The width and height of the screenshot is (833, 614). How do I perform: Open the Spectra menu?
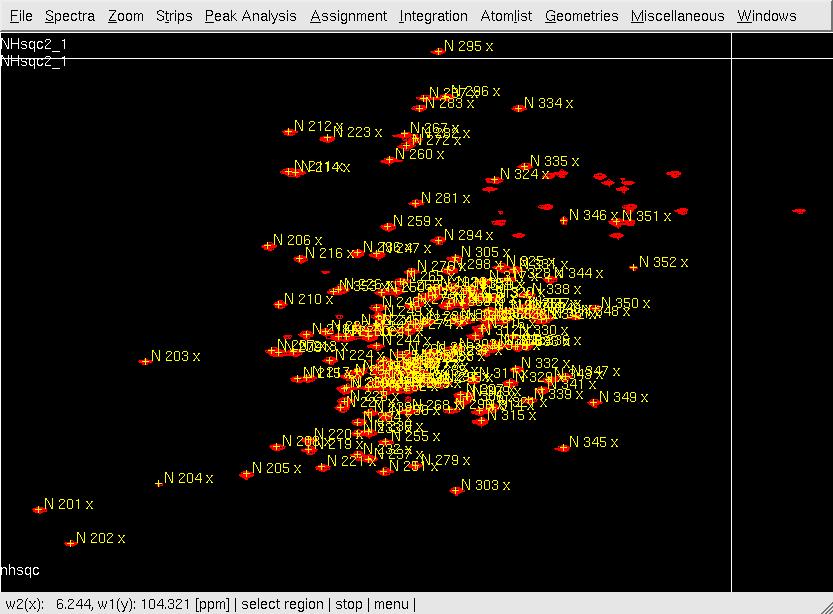point(70,16)
